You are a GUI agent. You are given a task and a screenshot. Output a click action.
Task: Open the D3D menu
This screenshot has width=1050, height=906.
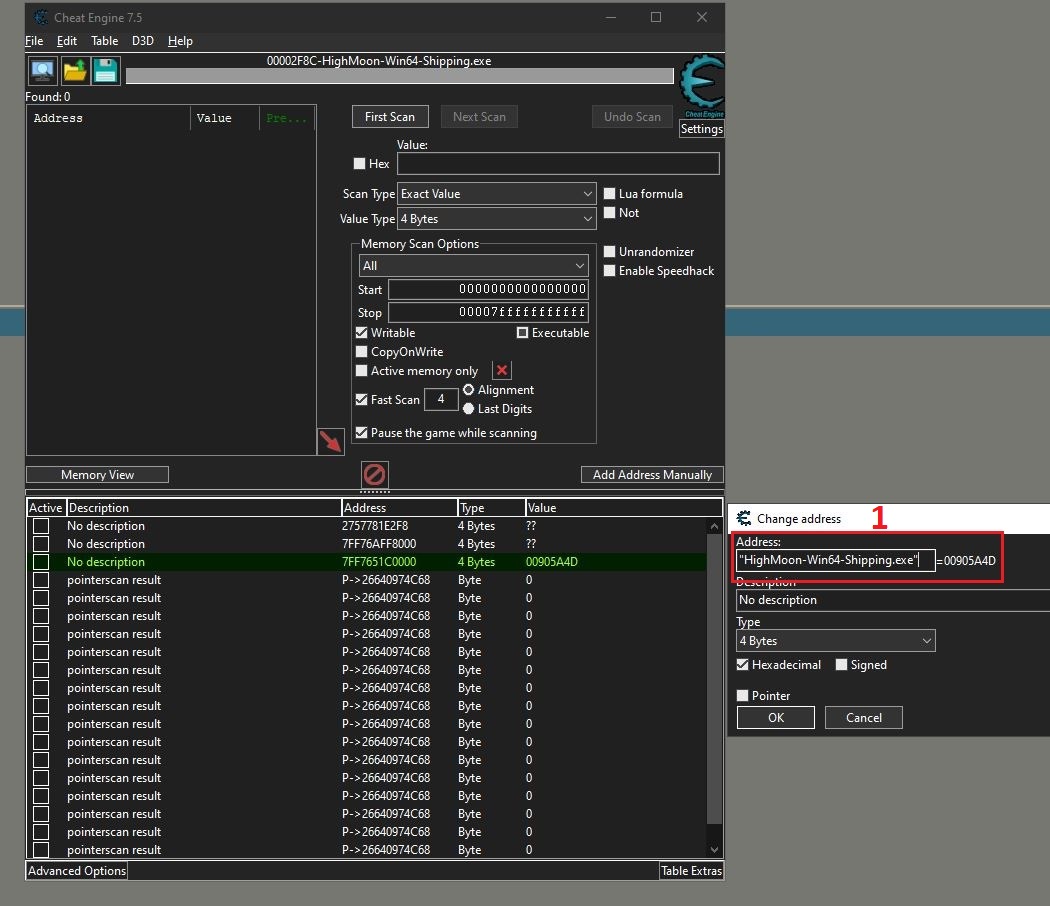143,41
